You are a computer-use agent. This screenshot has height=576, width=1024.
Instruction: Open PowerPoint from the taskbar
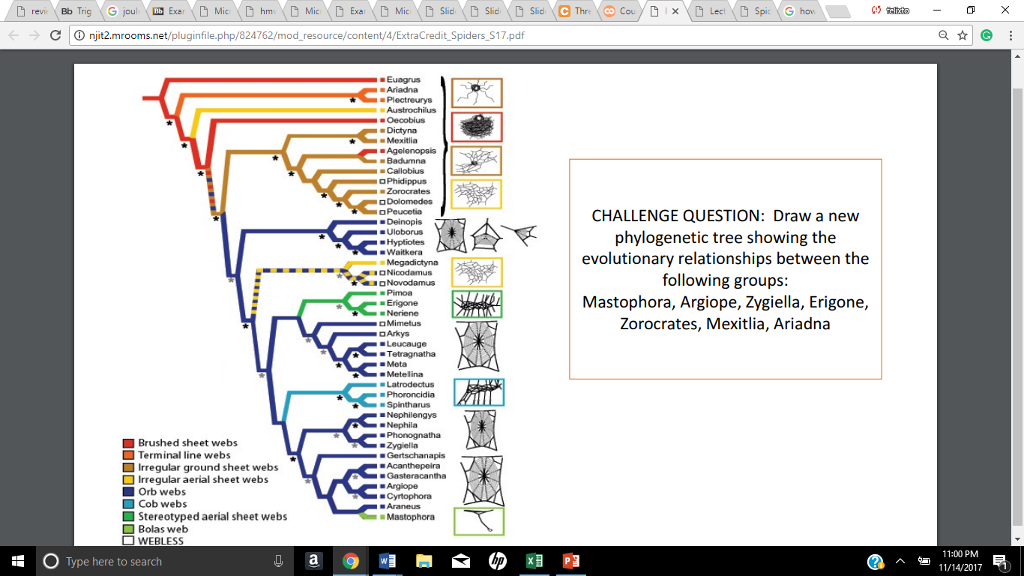pyautogui.click(x=572, y=561)
